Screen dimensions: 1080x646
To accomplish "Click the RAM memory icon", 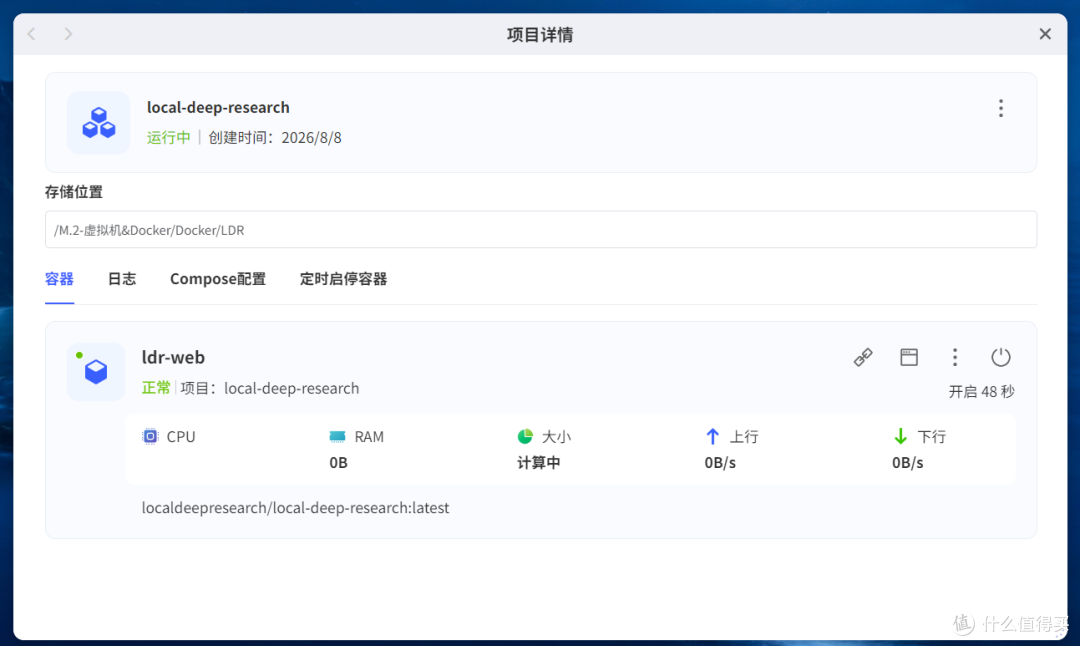I will click(x=338, y=437).
